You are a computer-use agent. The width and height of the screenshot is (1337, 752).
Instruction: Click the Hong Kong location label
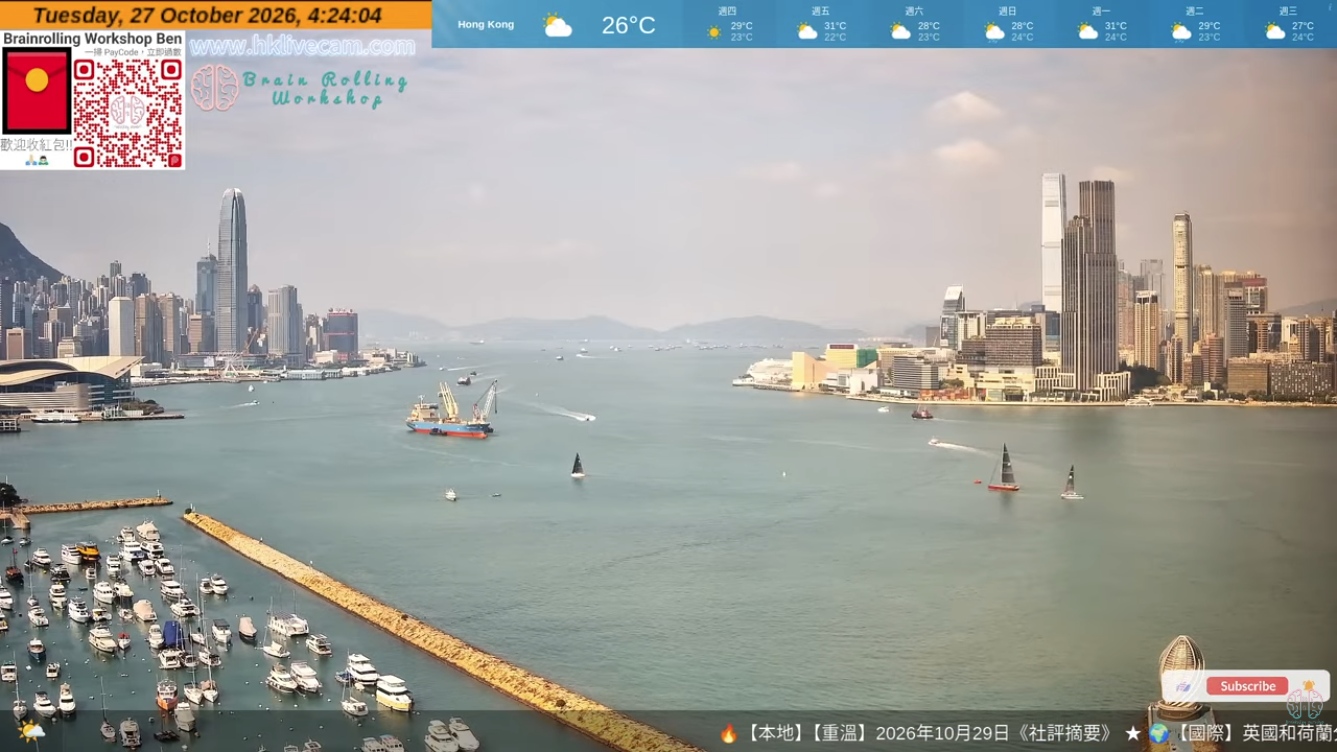[486, 24]
